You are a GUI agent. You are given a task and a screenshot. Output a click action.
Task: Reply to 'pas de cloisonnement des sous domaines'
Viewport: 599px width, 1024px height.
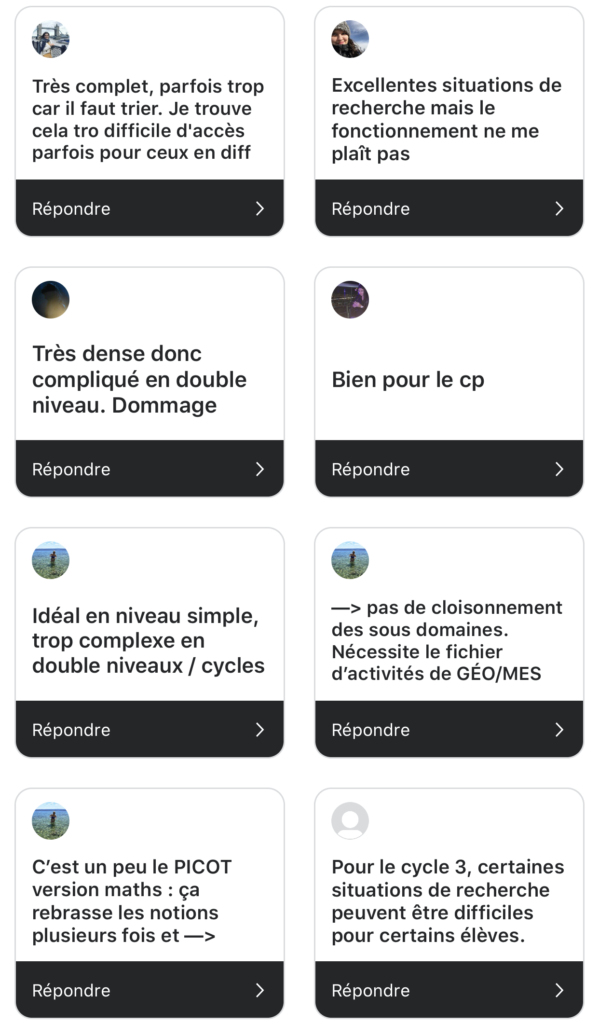point(449,729)
